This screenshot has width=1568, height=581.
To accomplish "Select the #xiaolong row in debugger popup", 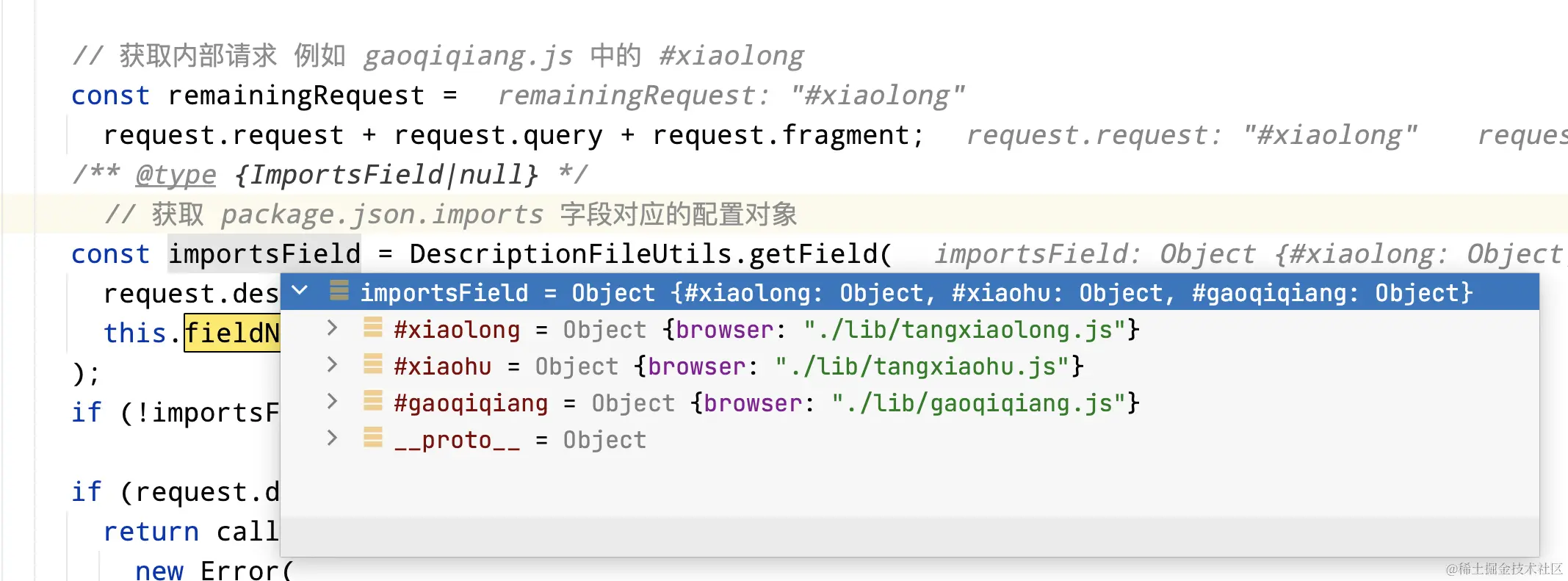I will pyautogui.click(x=909, y=329).
